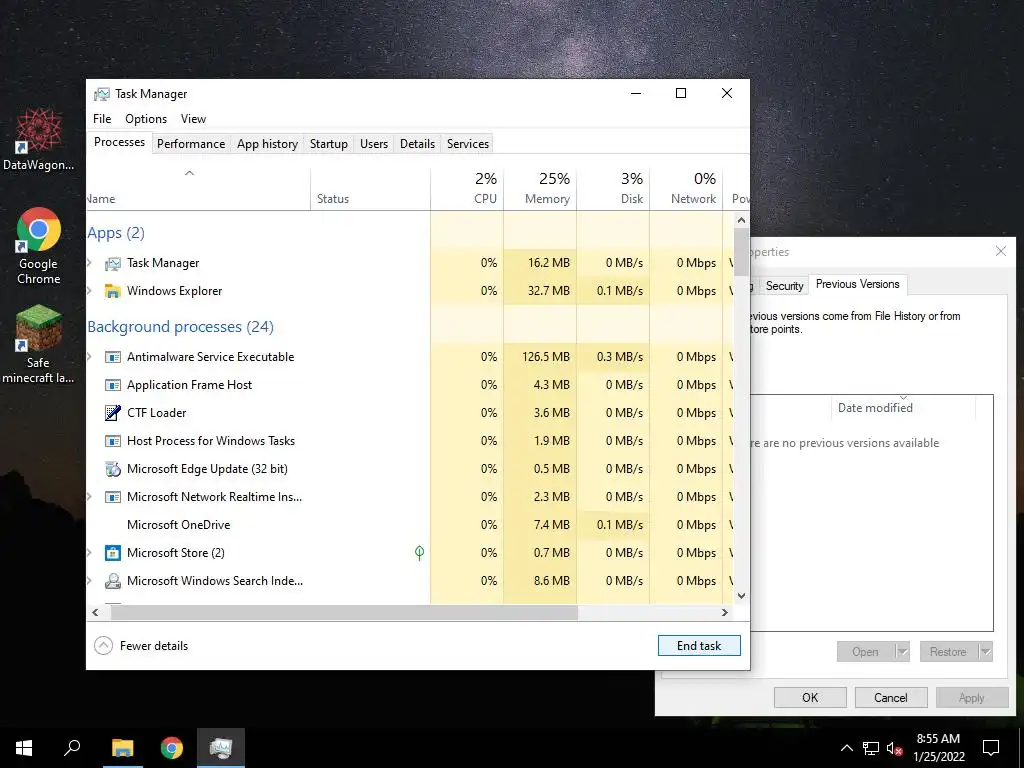Expand Microsoft Network Realtime Inspection row
The width and height of the screenshot is (1024, 768).
[x=90, y=497]
